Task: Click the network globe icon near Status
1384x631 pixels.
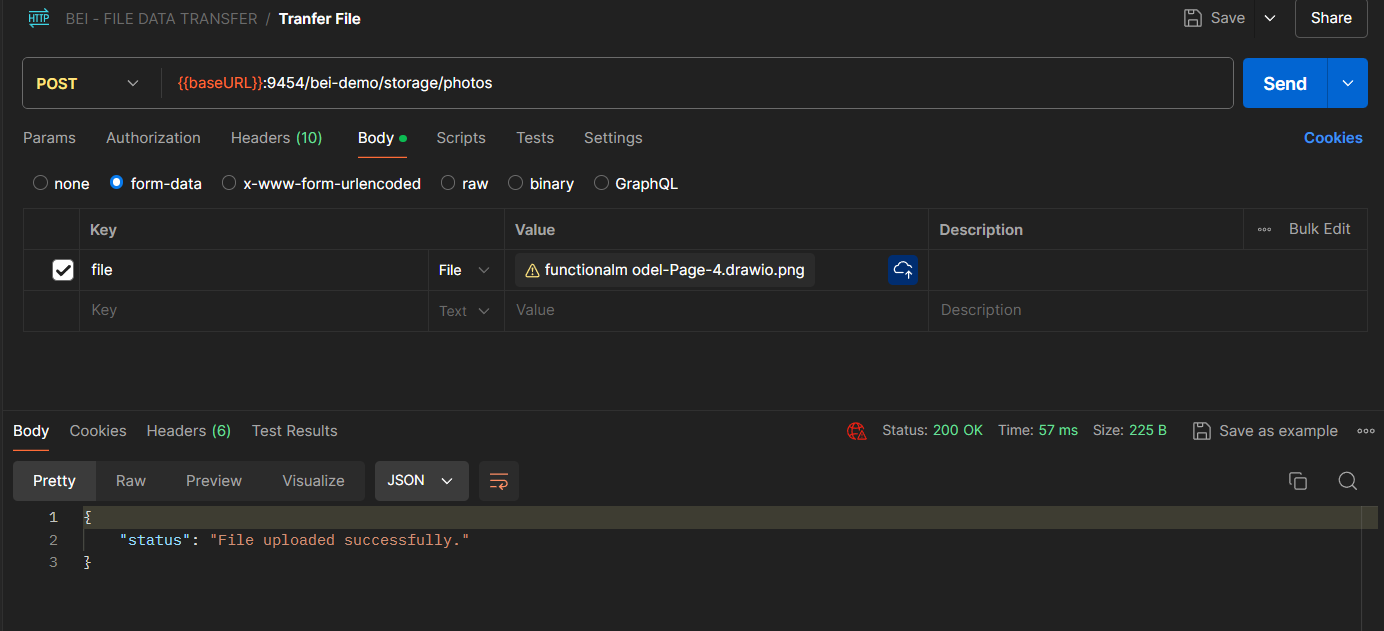Action: (x=856, y=431)
